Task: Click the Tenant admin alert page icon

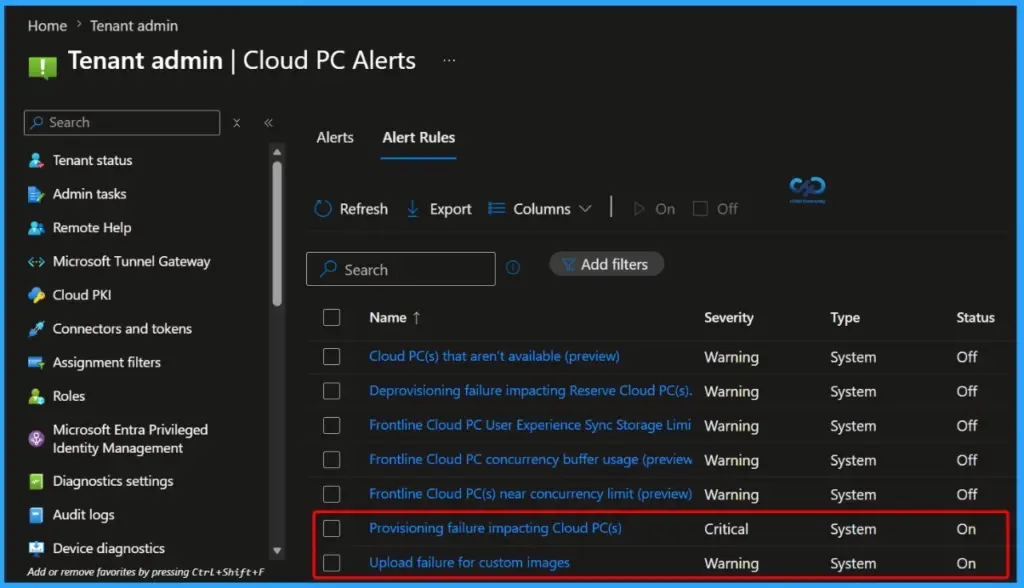Action: (x=42, y=67)
